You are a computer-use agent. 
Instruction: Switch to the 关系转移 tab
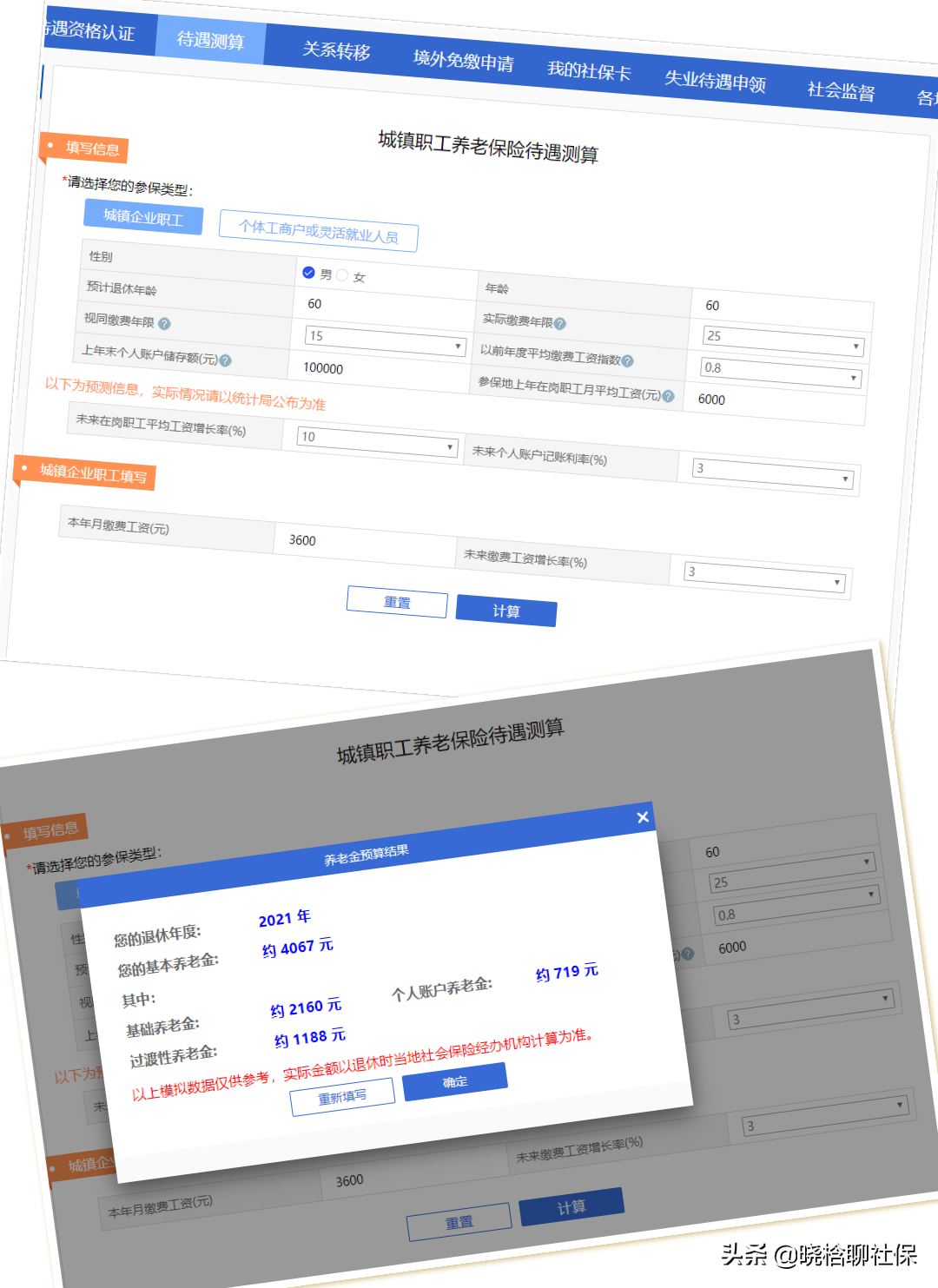click(x=338, y=50)
